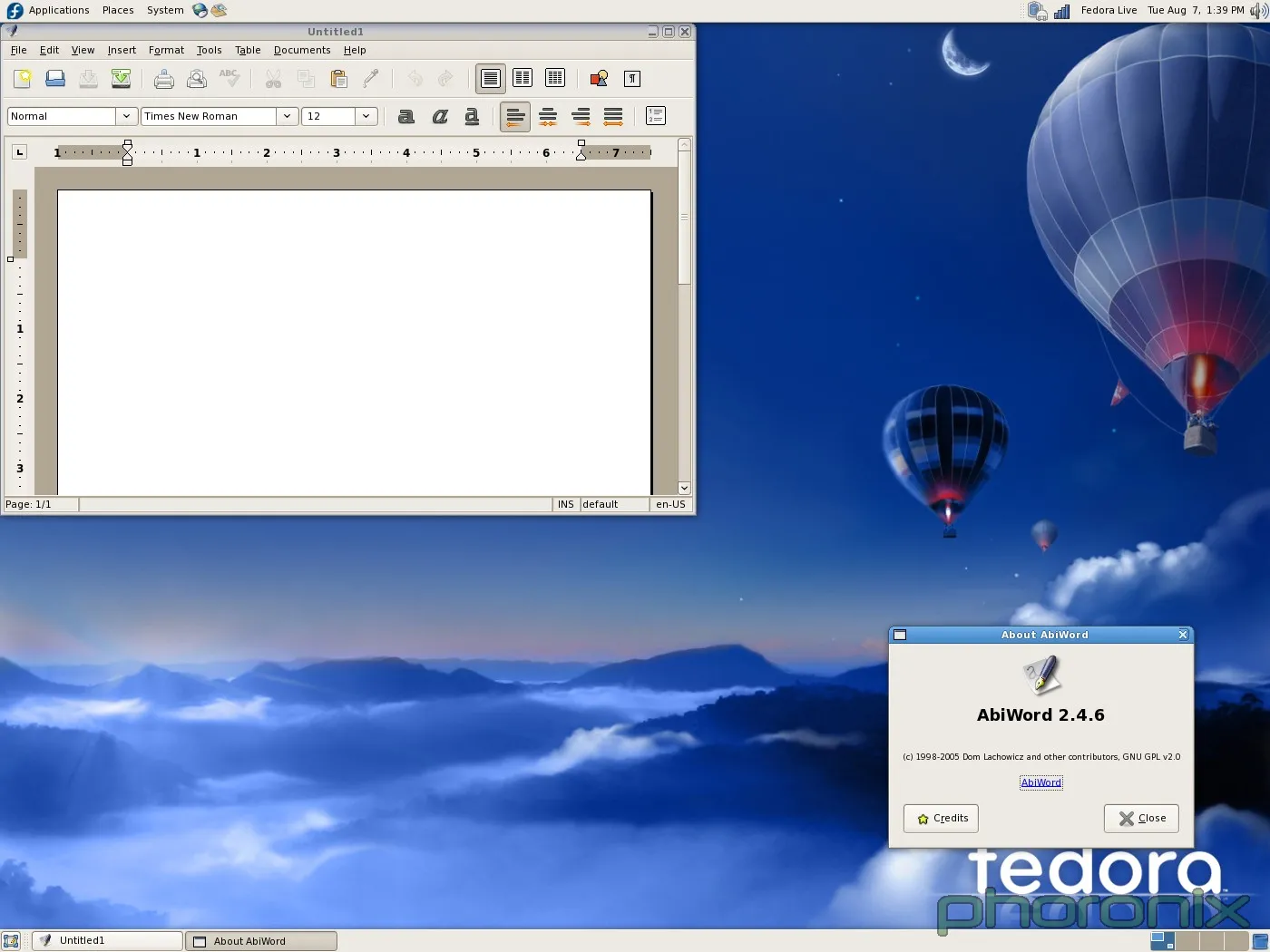Click the Cut scissors icon
Image resolution: width=1270 pixels, height=952 pixels.
[x=273, y=79]
